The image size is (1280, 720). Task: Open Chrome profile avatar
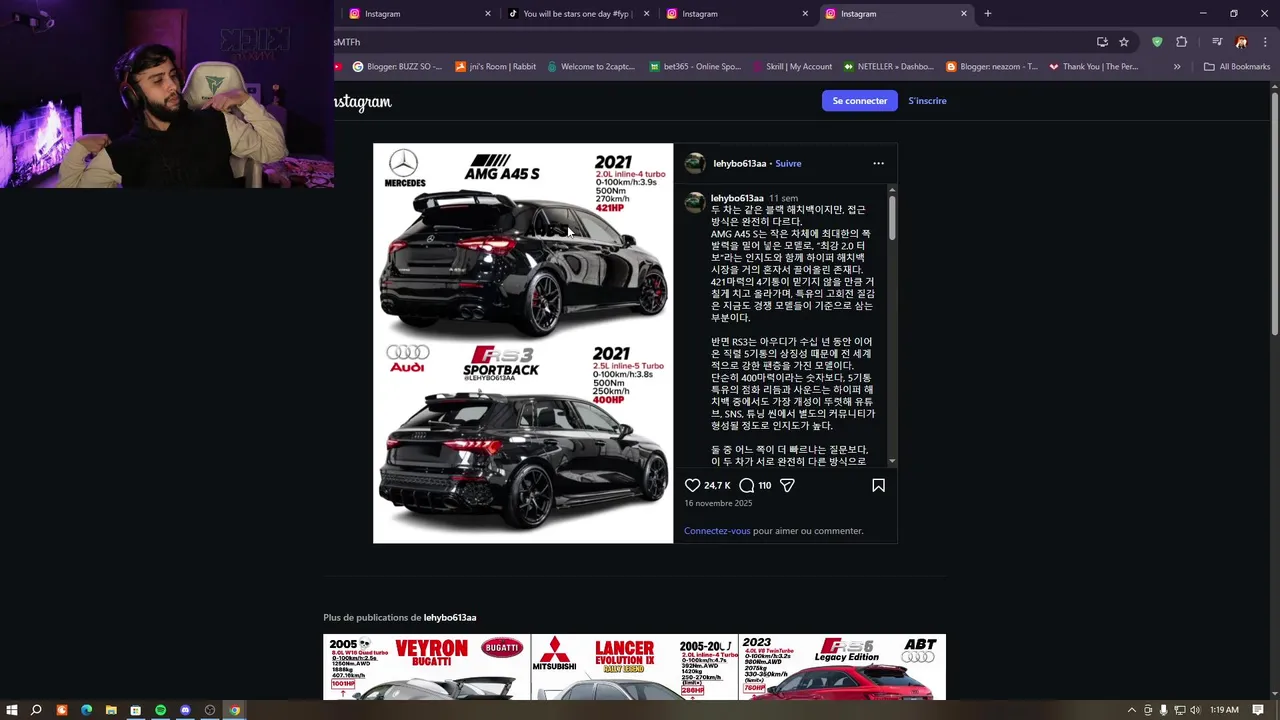click(x=1241, y=42)
